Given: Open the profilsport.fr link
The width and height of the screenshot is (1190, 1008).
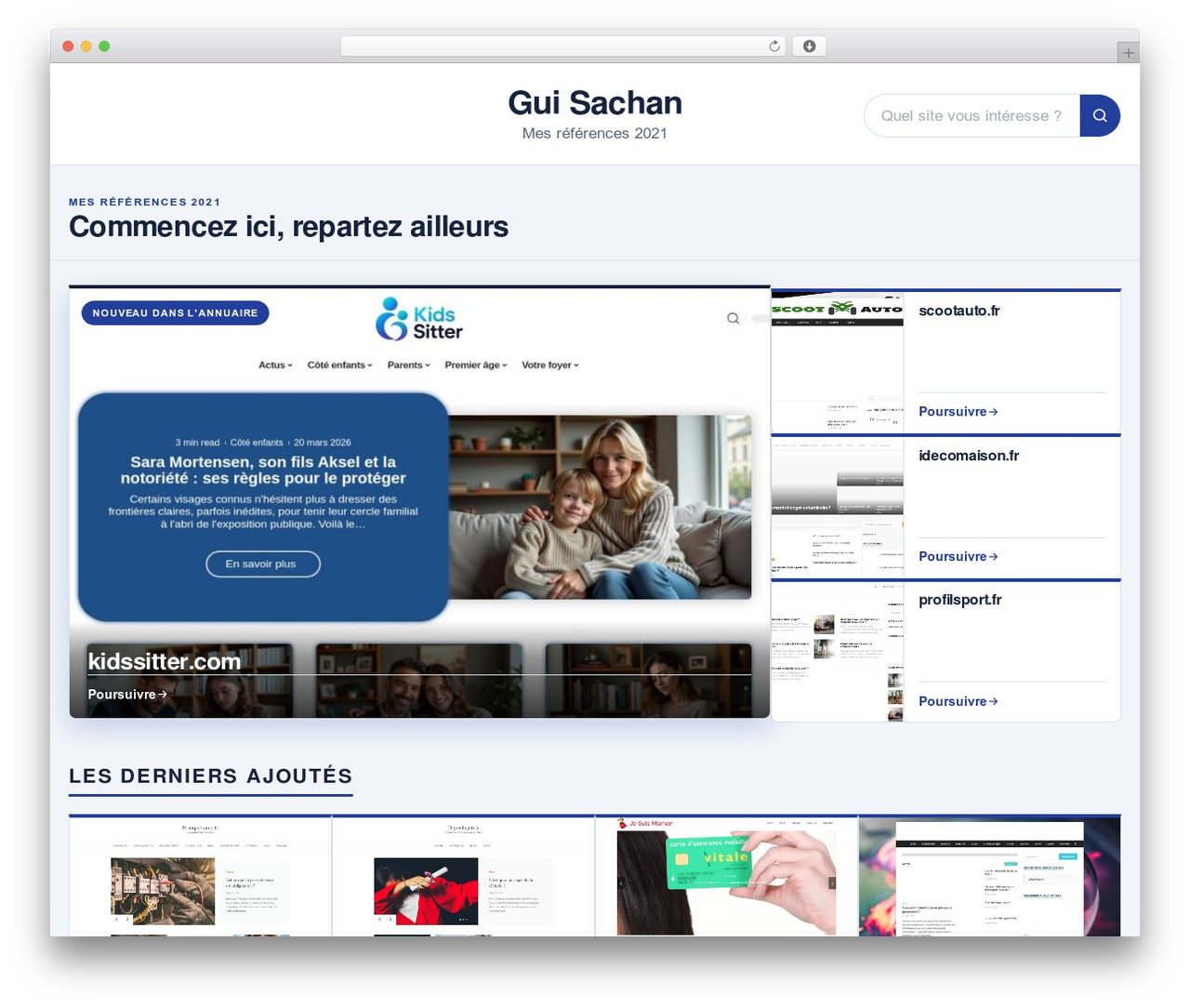Looking at the screenshot, I should [x=960, y=600].
